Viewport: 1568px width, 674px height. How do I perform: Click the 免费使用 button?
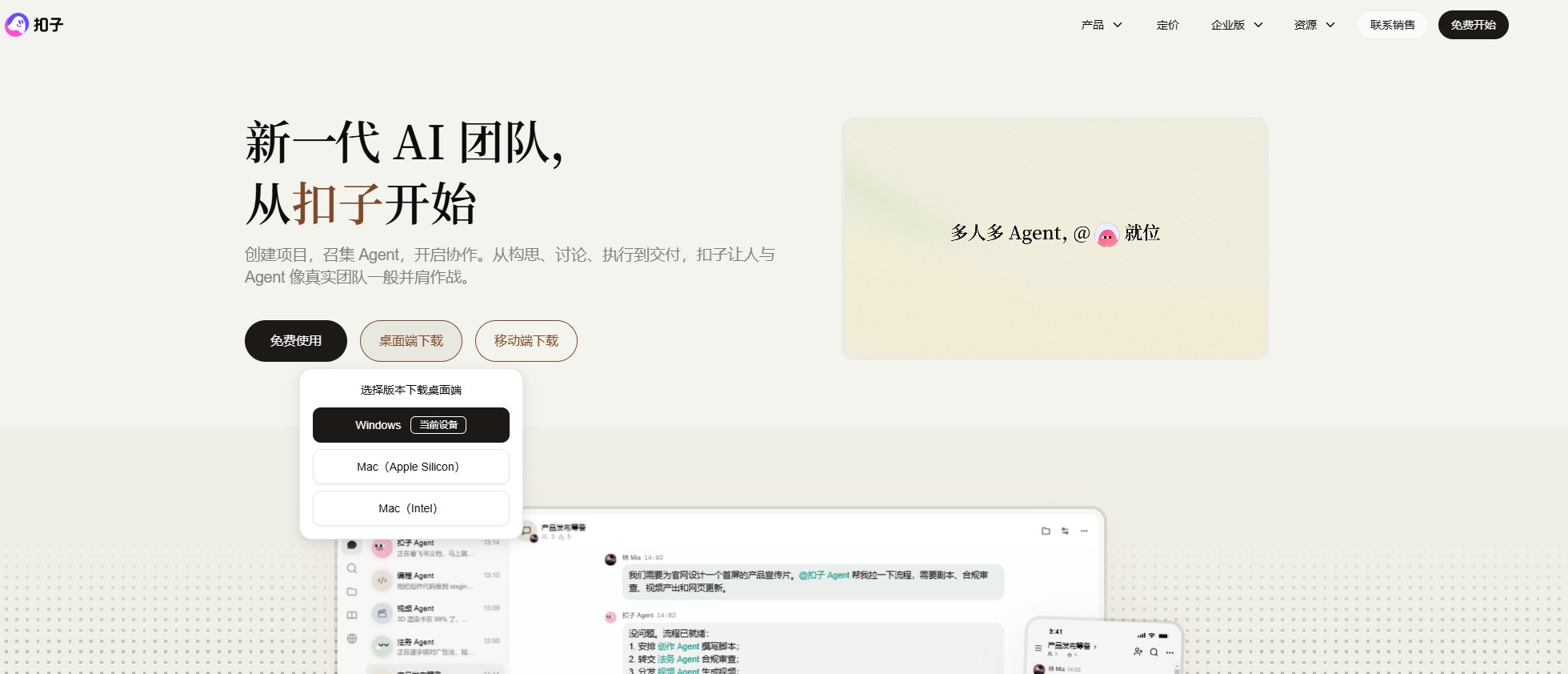296,341
